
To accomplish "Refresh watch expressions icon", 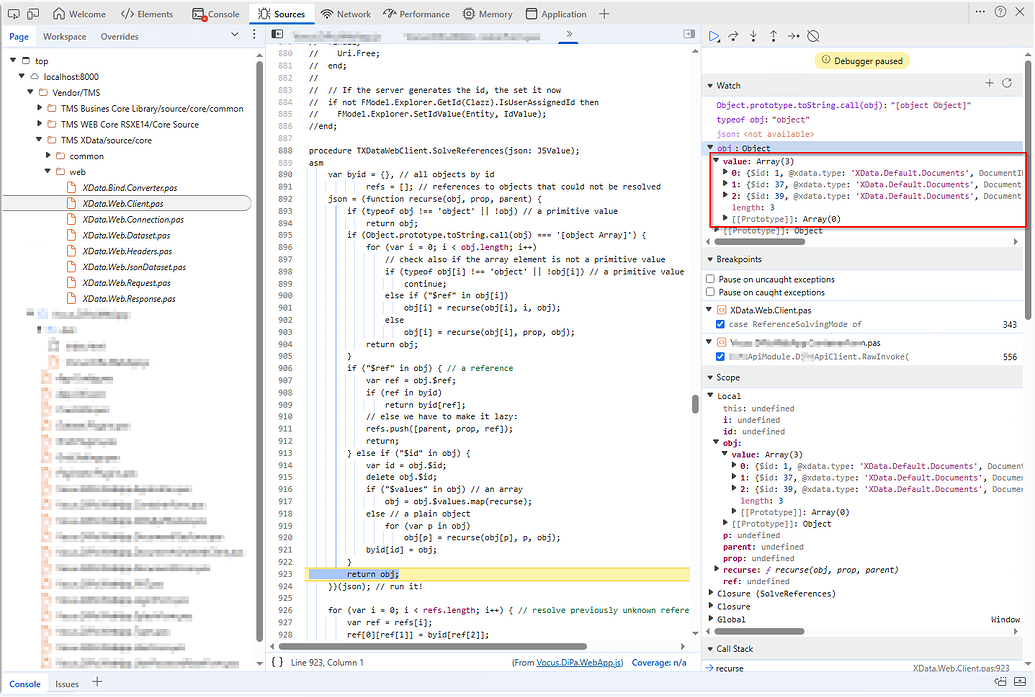I will (x=1007, y=83).
